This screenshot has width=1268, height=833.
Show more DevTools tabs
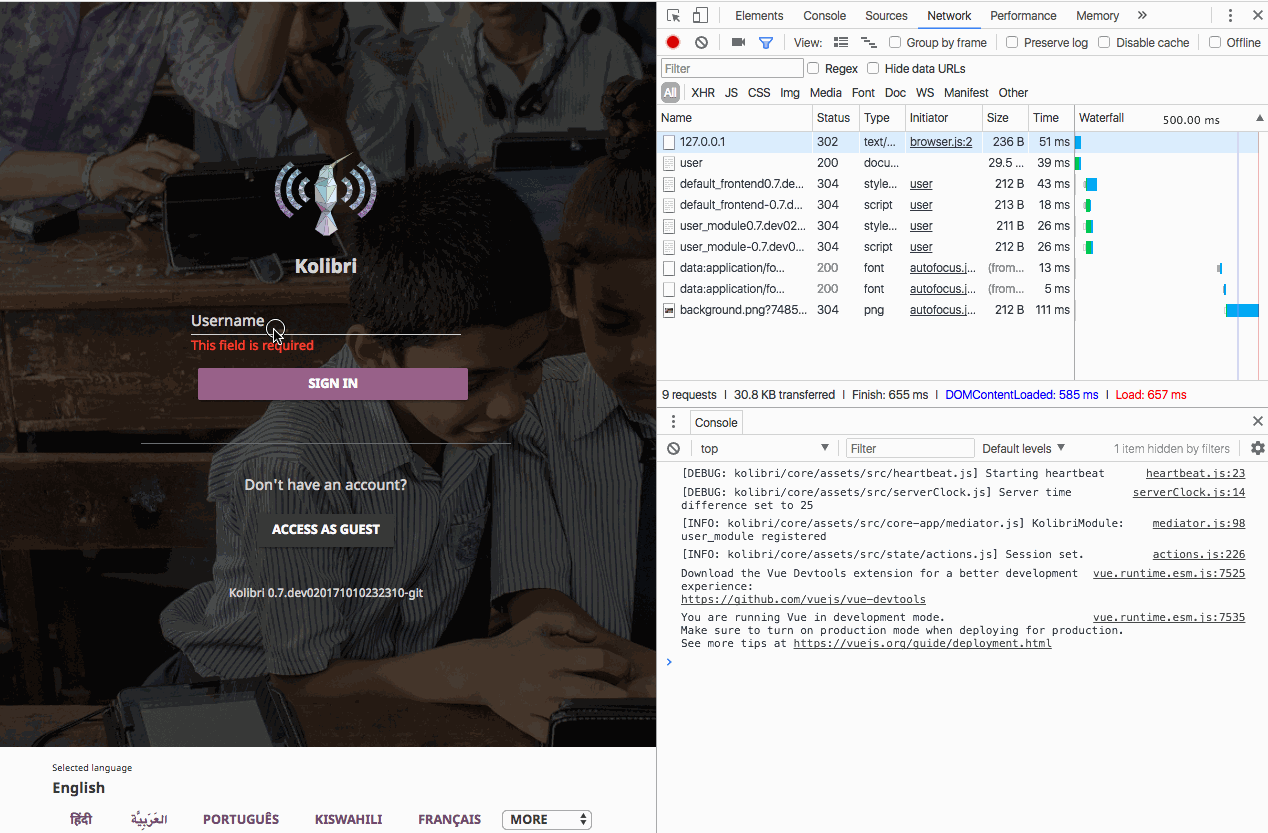pos(1142,15)
